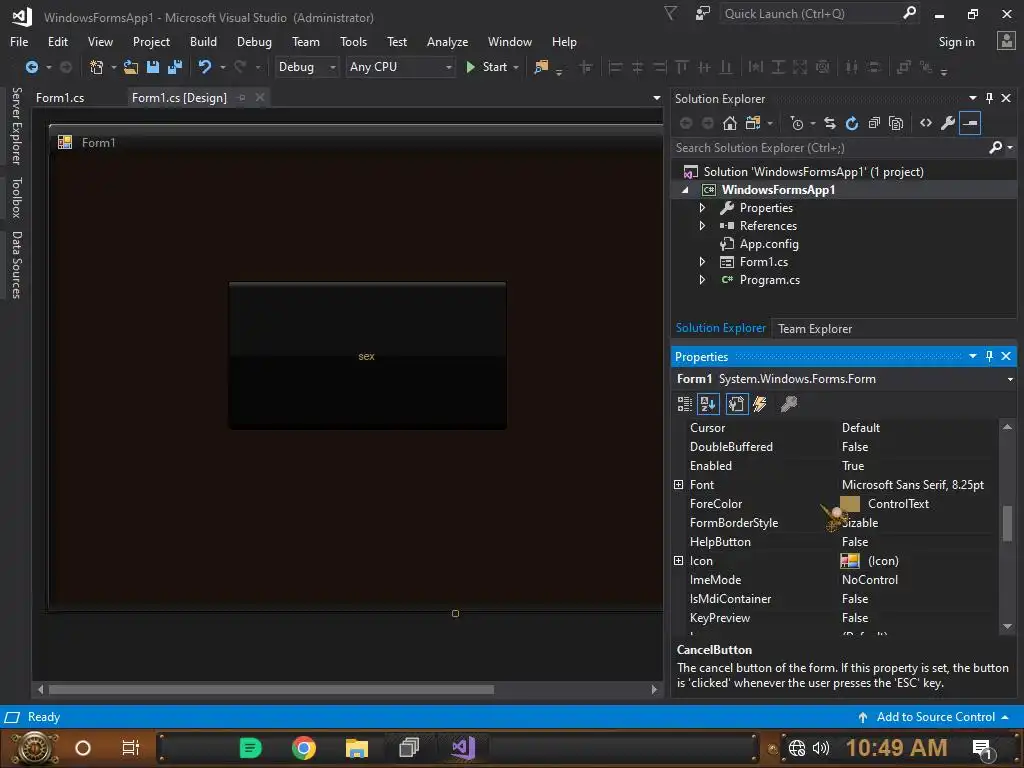
Task: Open the Start button dropdown arrow
Action: click(516, 67)
